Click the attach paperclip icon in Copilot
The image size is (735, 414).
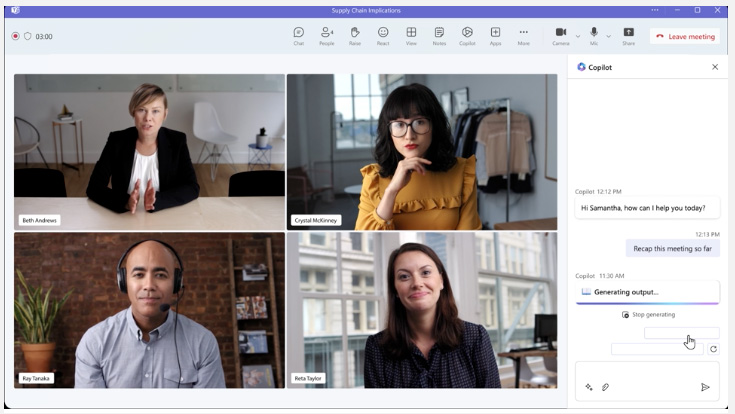coord(605,387)
